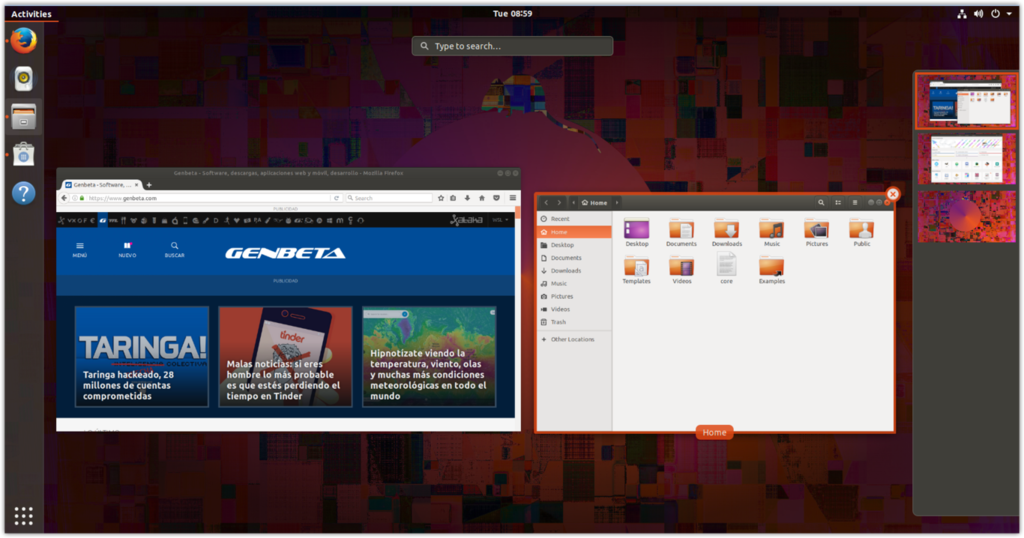Select the Documents folder icon in Home
This screenshot has height=538, width=1024.
point(681,230)
